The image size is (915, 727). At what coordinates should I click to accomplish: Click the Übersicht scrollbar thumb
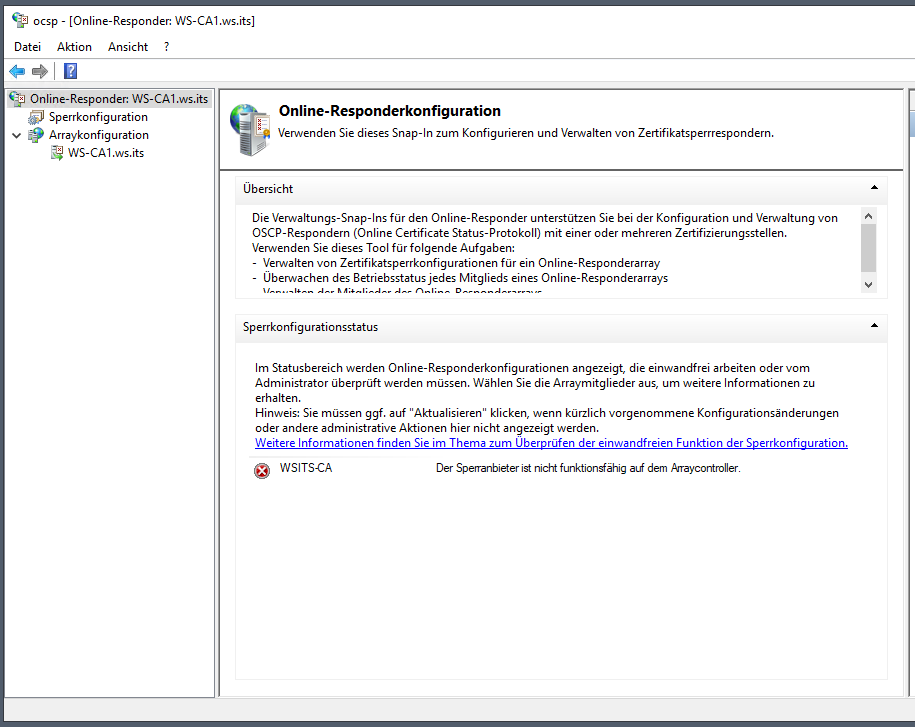[868, 248]
